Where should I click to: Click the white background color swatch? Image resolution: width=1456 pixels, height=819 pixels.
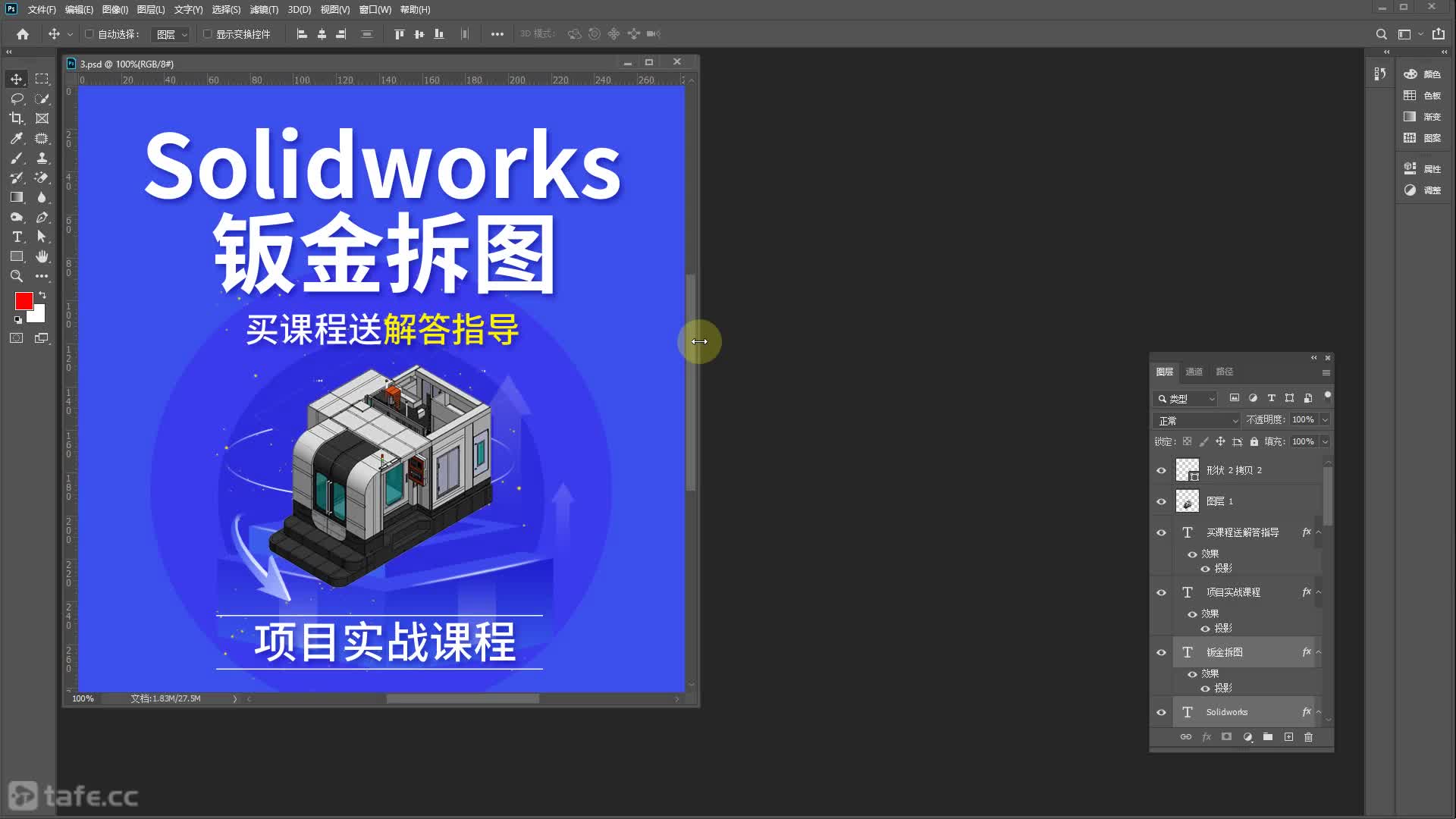pyautogui.click(x=39, y=315)
